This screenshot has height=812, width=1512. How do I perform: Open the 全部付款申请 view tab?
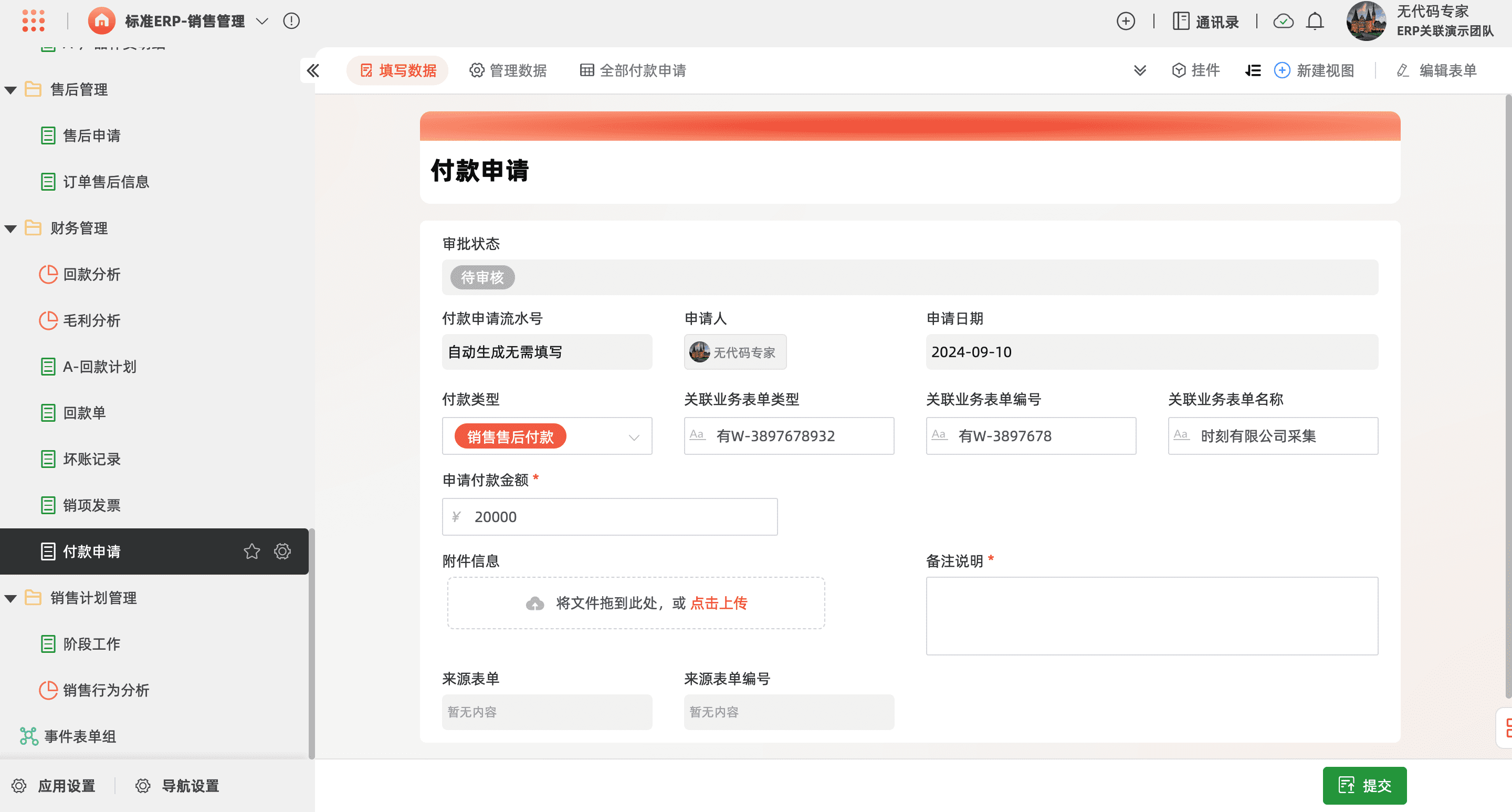(x=633, y=70)
